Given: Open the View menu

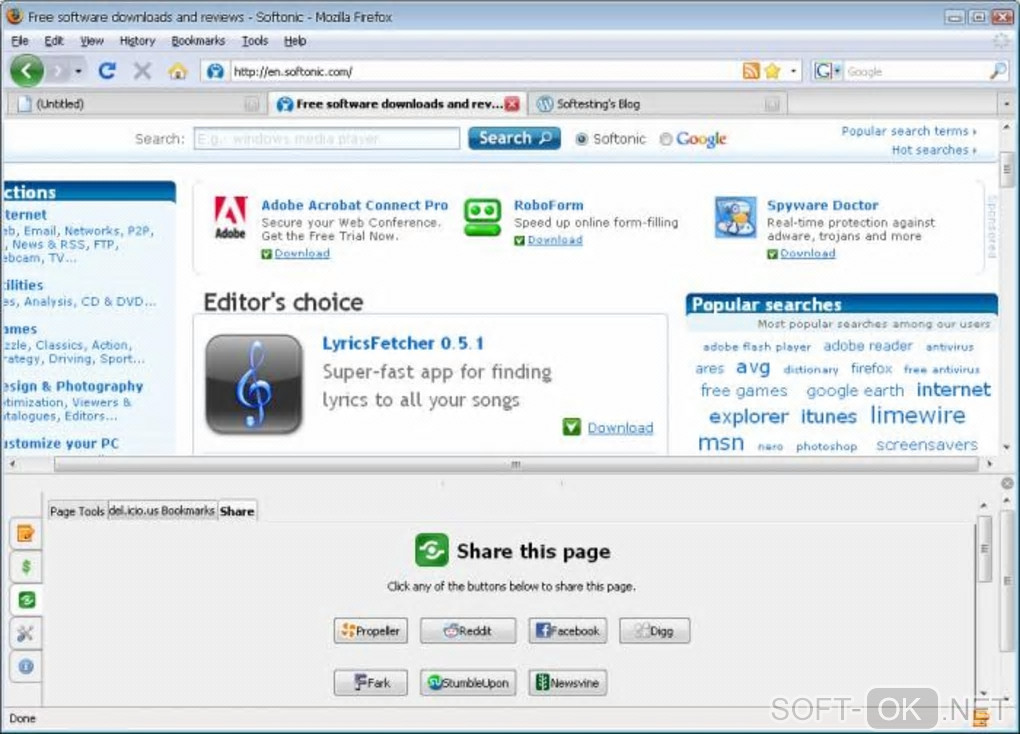Looking at the screenshot, I should pos(92,41).
